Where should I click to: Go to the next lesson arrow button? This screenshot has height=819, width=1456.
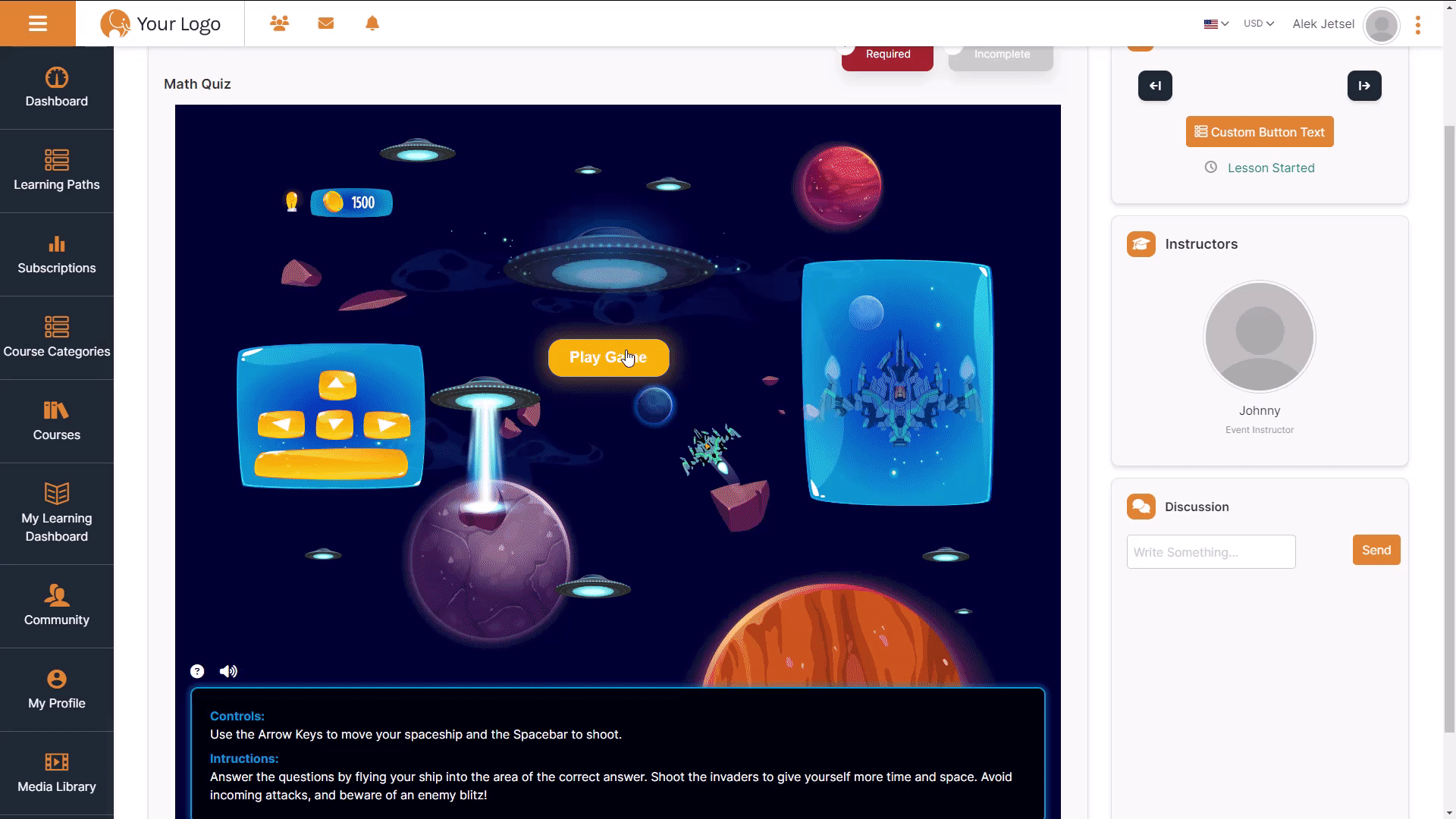point(1364,86)
